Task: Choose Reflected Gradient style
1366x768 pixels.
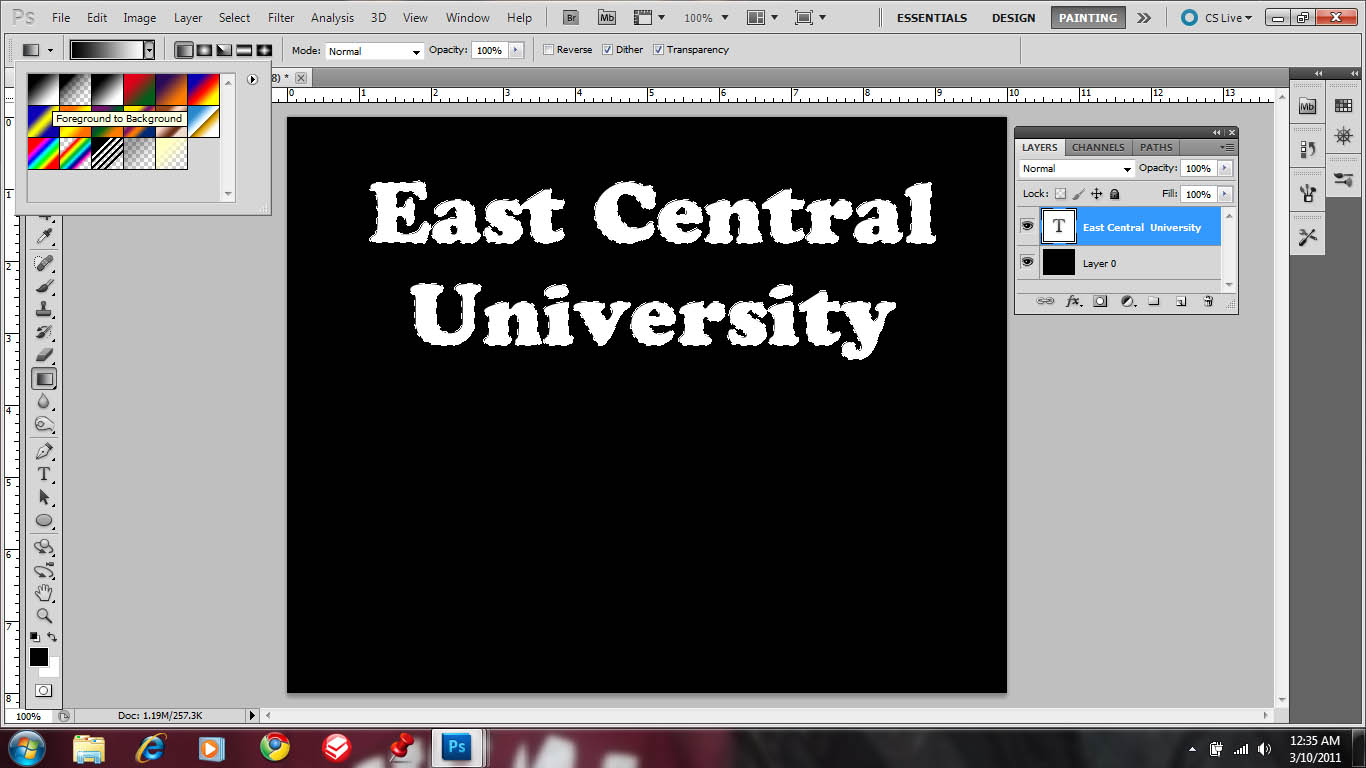Action: [x=244, y=50]
